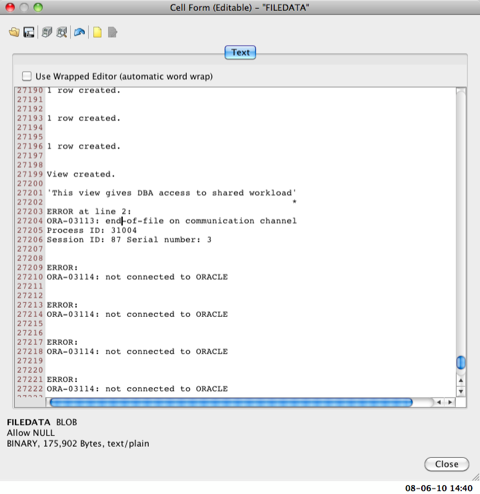Viewport: 480px width, 494px height.
Task: Open file using the folder icon
Action: (x=14, y=32)
